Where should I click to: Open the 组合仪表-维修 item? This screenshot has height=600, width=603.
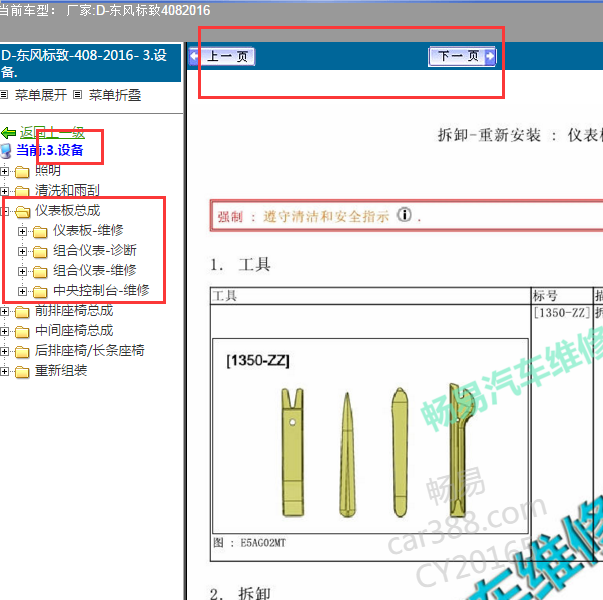(95, 270)
